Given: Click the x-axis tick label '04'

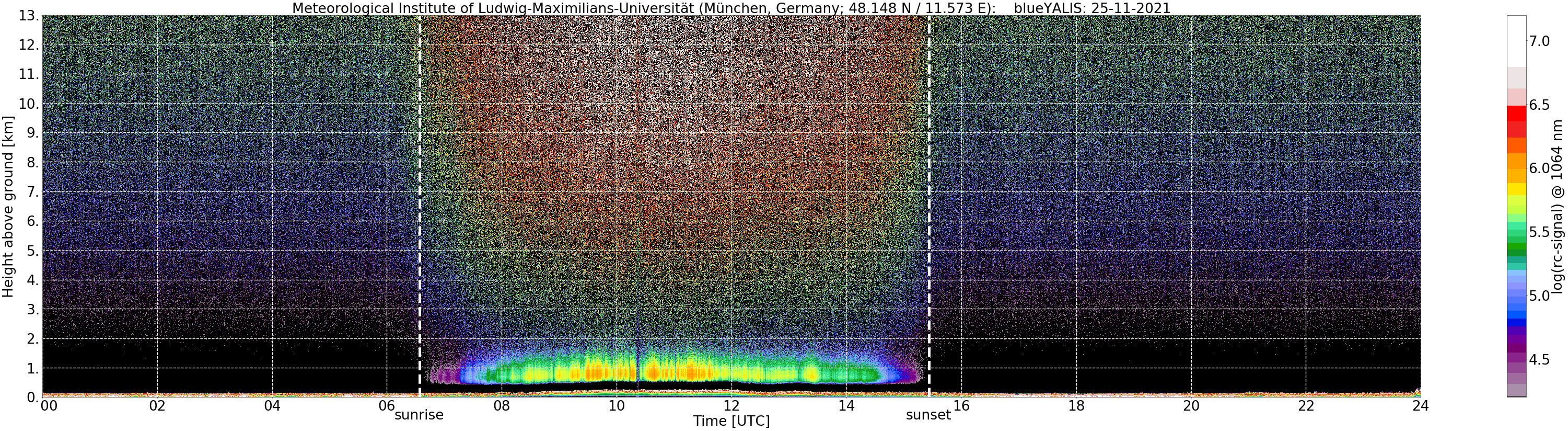Looking at the screenshot, I should click(x=272, y=405).
